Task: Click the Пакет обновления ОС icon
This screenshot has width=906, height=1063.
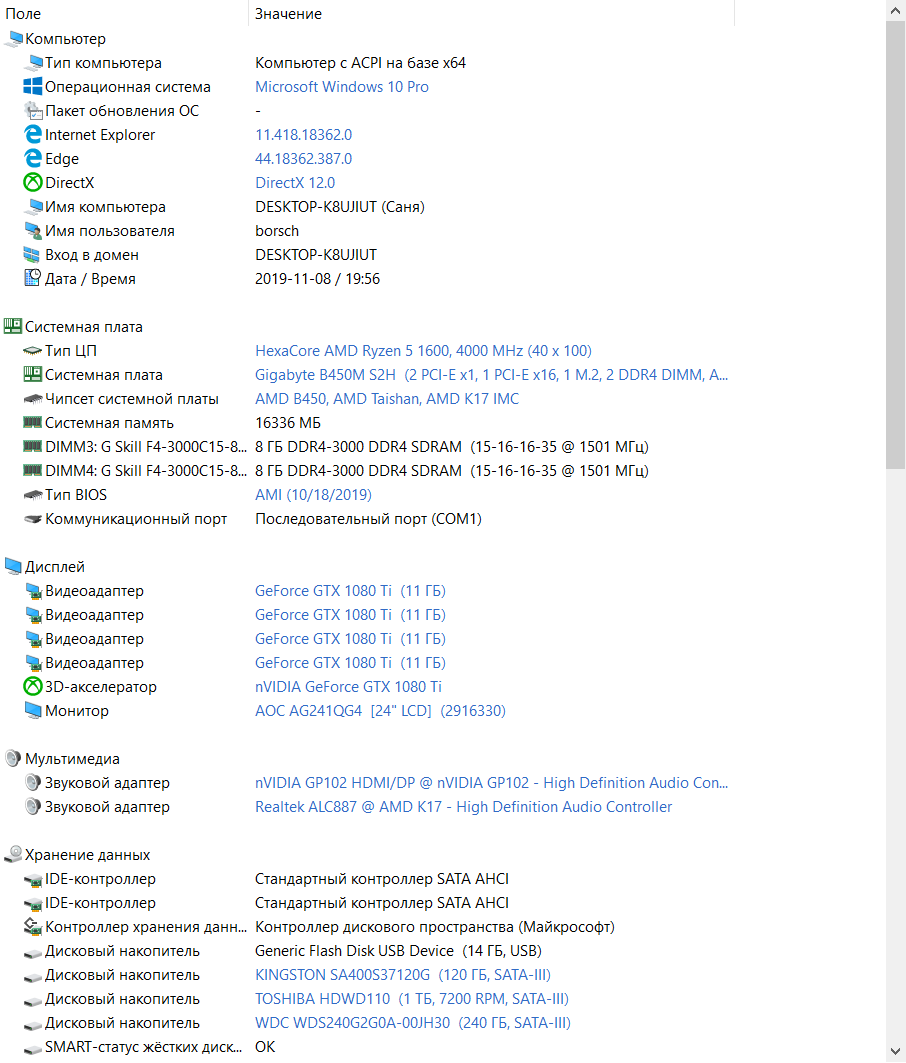Action: (33, 111)
